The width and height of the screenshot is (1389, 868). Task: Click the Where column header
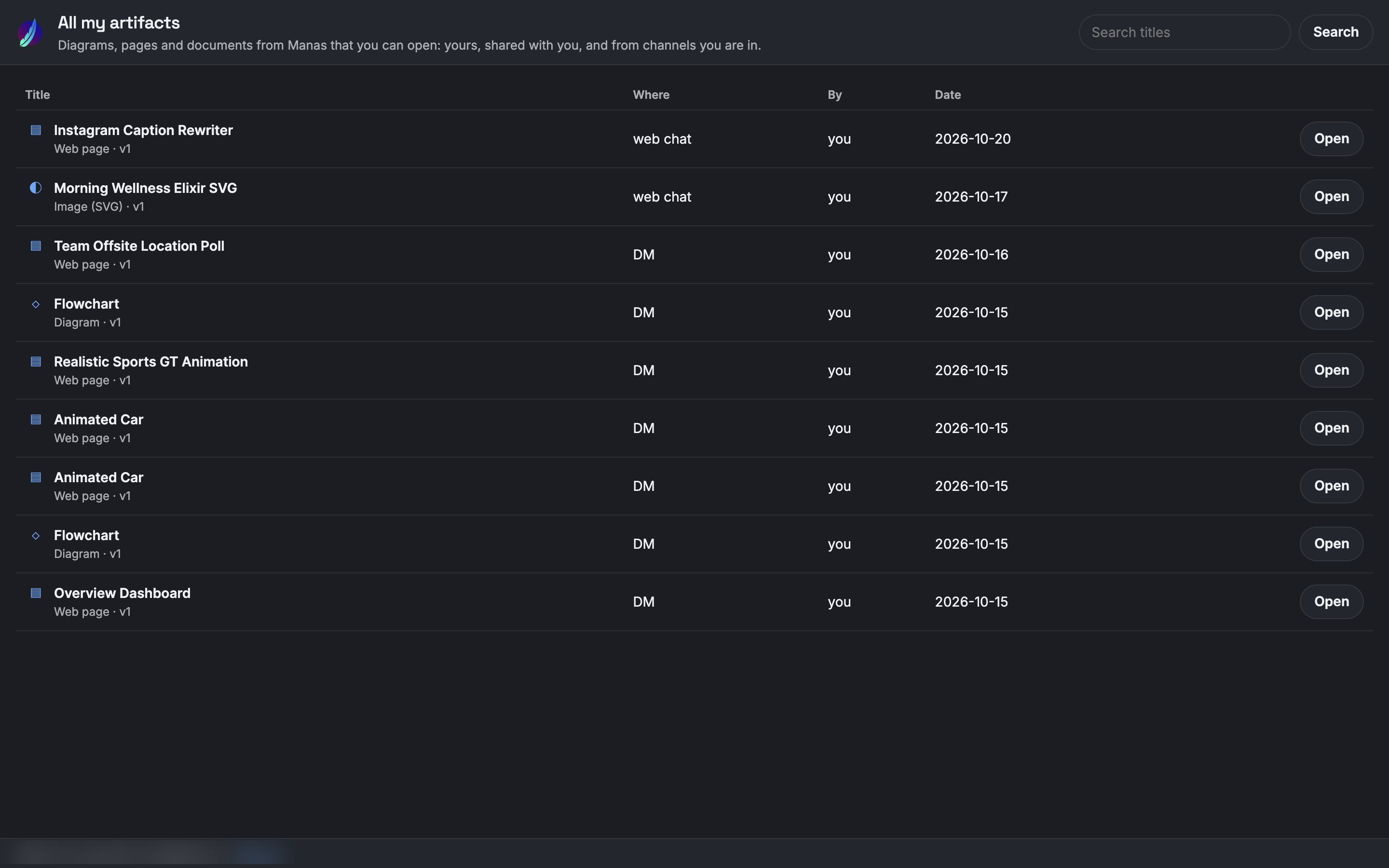tap(651, 95)
